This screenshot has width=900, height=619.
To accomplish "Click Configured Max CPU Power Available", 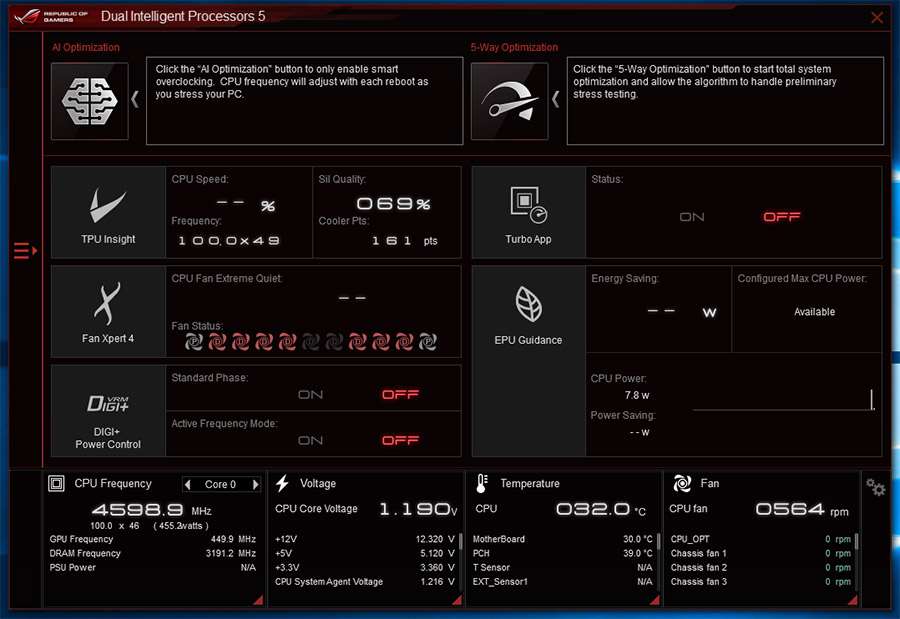I will (x=814, y=312).
